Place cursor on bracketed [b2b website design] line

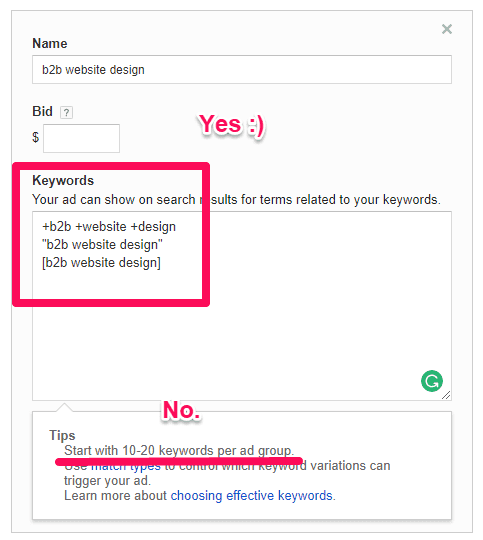(x=101, y=263)
